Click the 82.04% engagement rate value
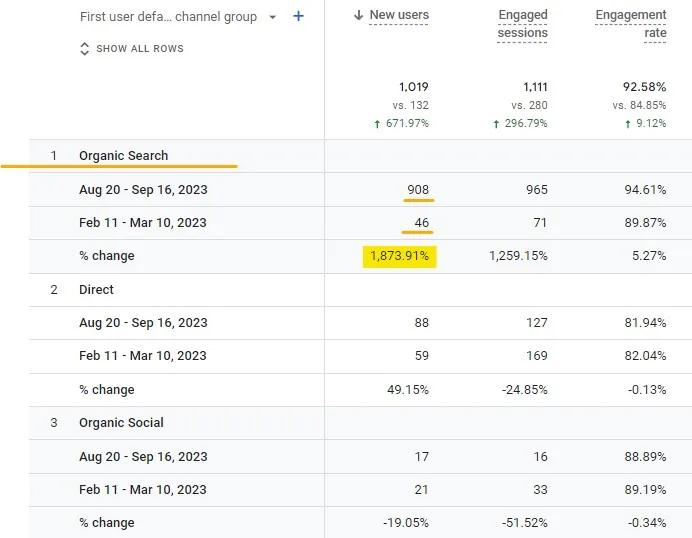692x538 pixels. [x=645, y=356]
